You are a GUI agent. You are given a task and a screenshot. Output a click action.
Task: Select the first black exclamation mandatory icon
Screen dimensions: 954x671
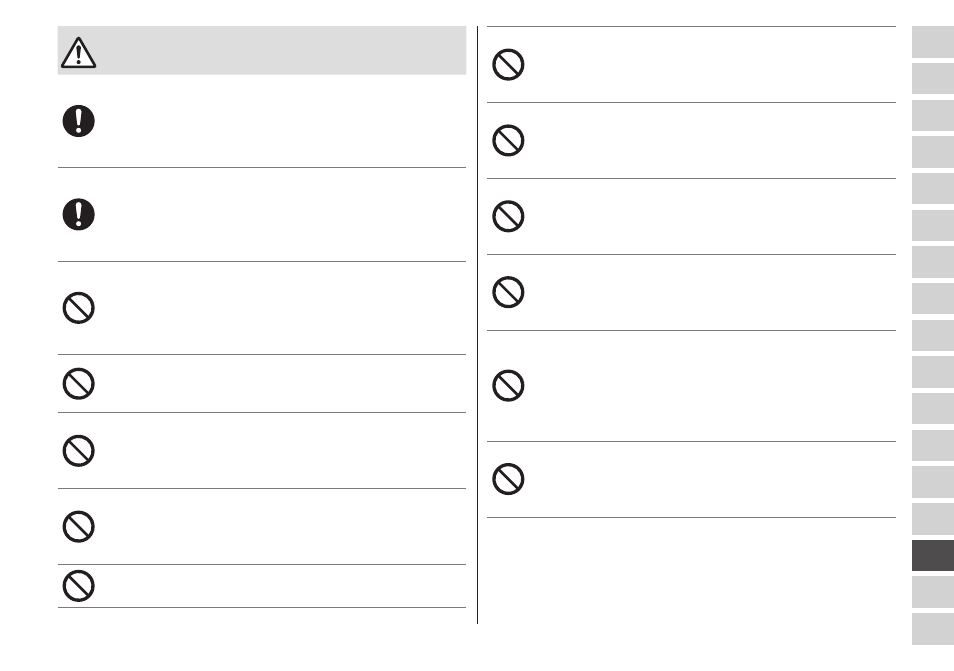coord(78,120)
